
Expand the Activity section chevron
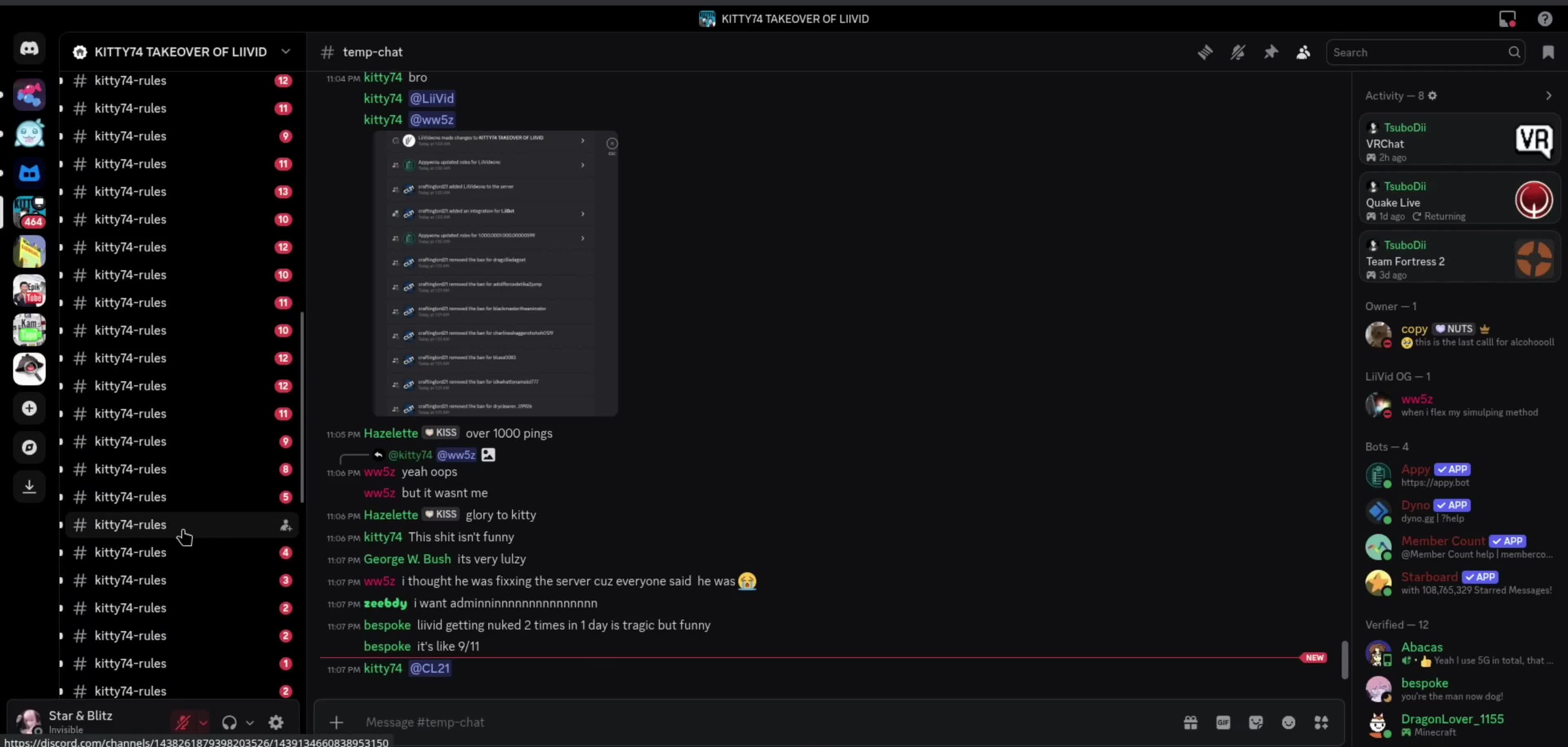(x=1548, y=96)
